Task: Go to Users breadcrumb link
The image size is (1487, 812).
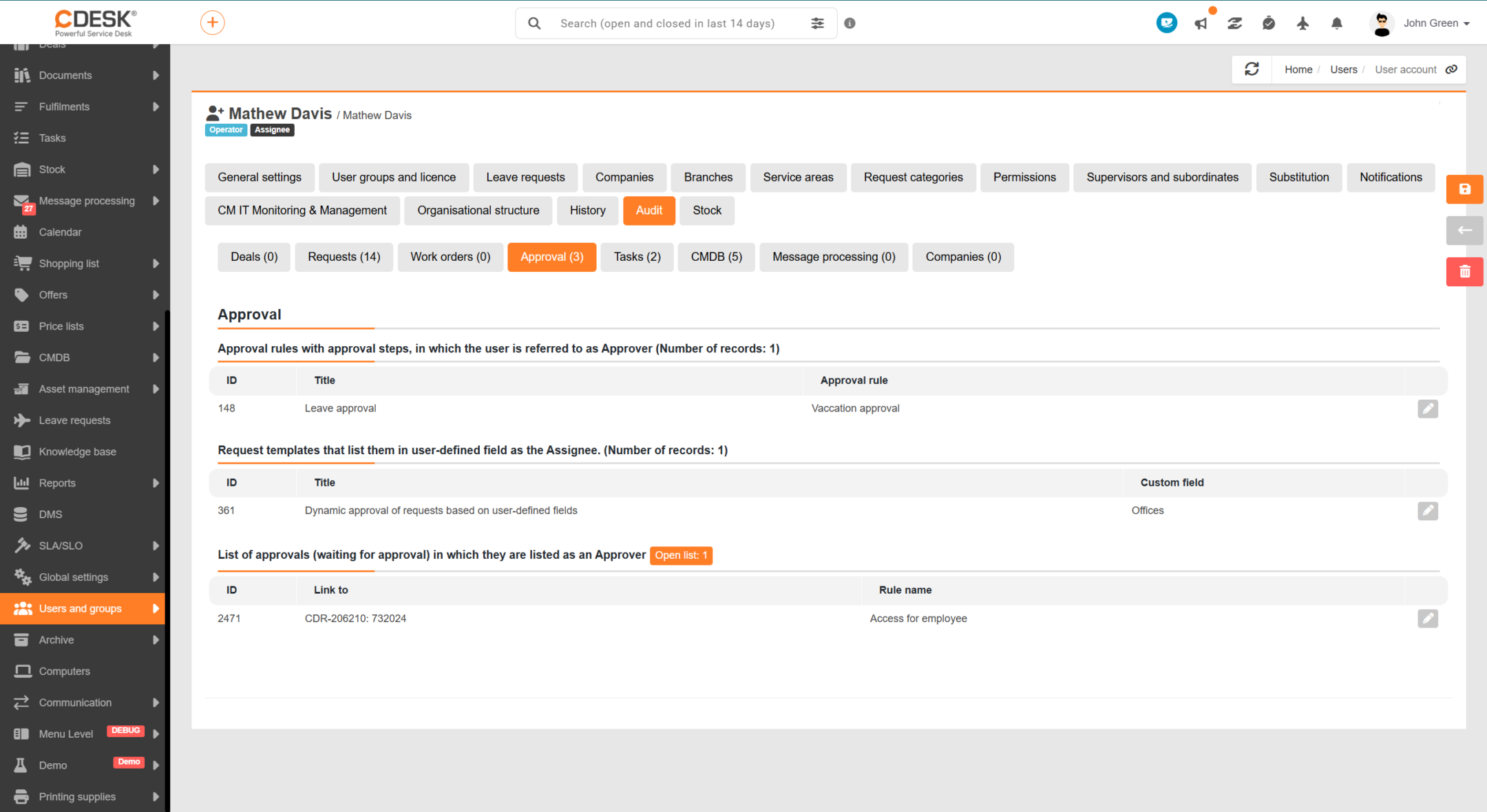Action: pos(1343,70)
